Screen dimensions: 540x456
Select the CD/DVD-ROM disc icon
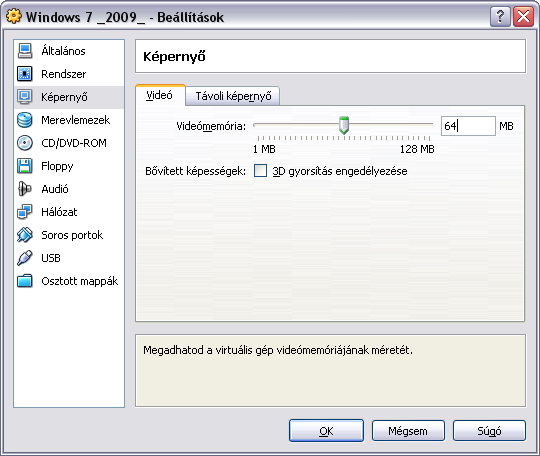(x=25, y=143)
